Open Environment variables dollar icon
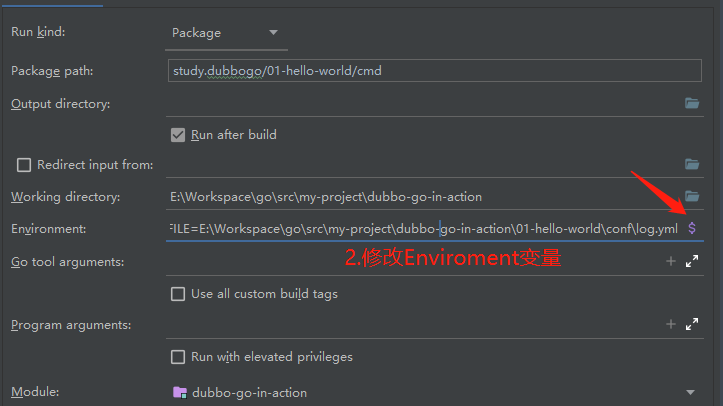Image resolution: width=723 pixels, height=406 pixels. (692, 228)
